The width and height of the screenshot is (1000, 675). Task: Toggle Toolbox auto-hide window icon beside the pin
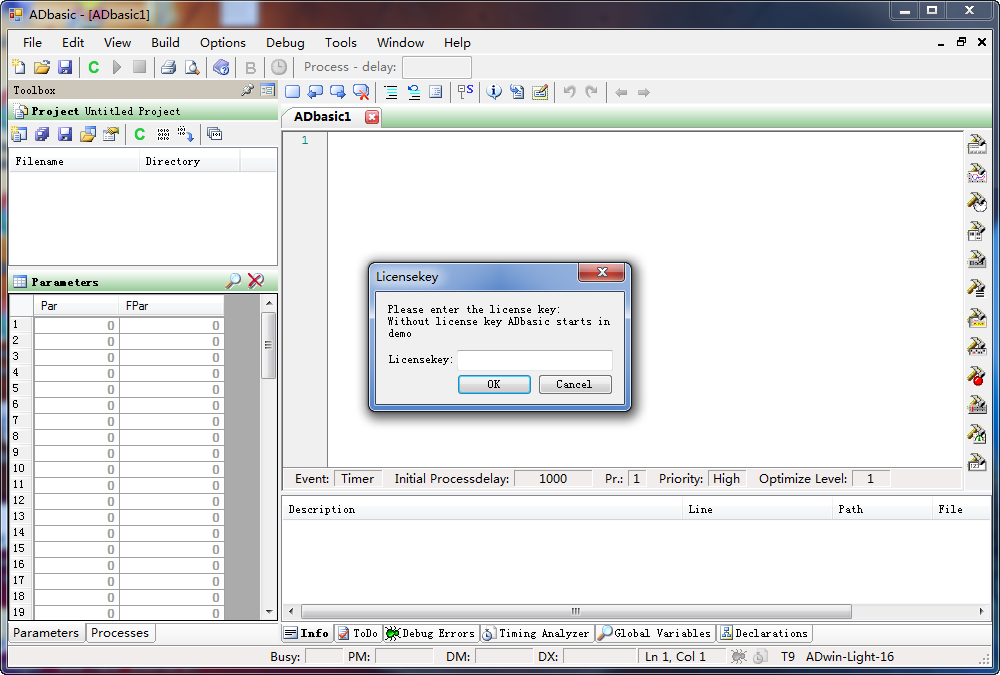268,90
